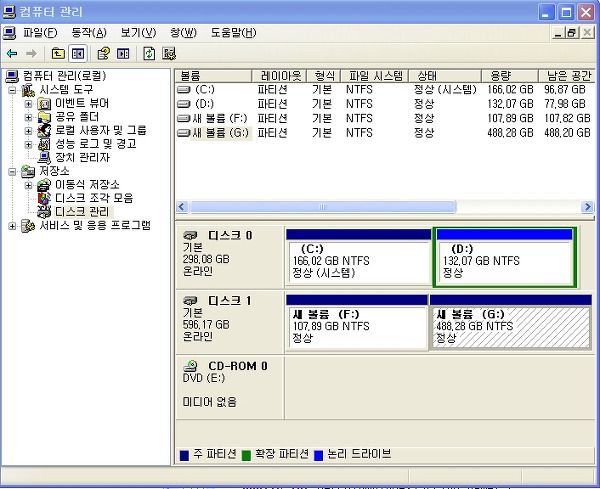Open the 동작(A) menu

(89, 33)
